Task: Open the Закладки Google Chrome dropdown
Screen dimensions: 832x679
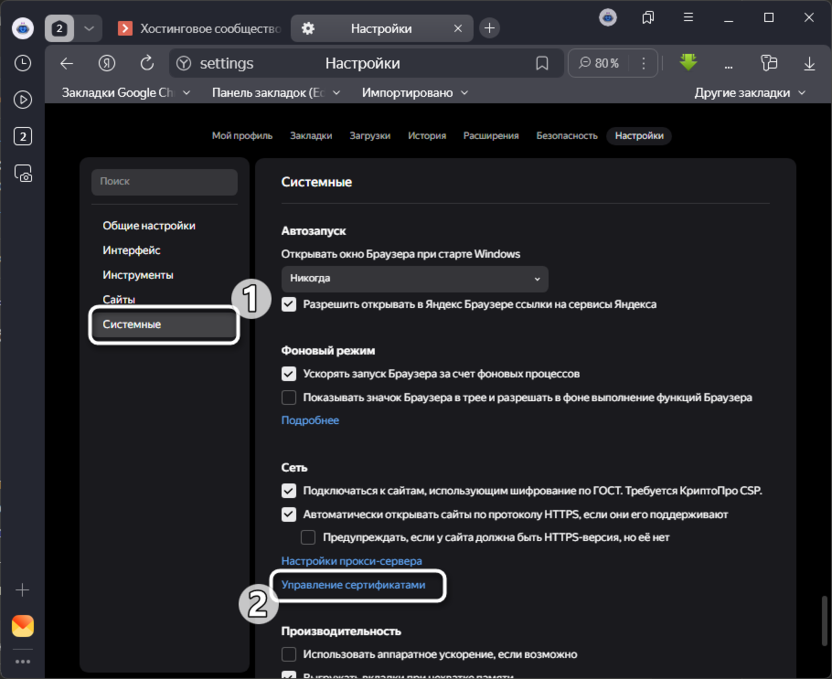Action: (x=119, y=91)
